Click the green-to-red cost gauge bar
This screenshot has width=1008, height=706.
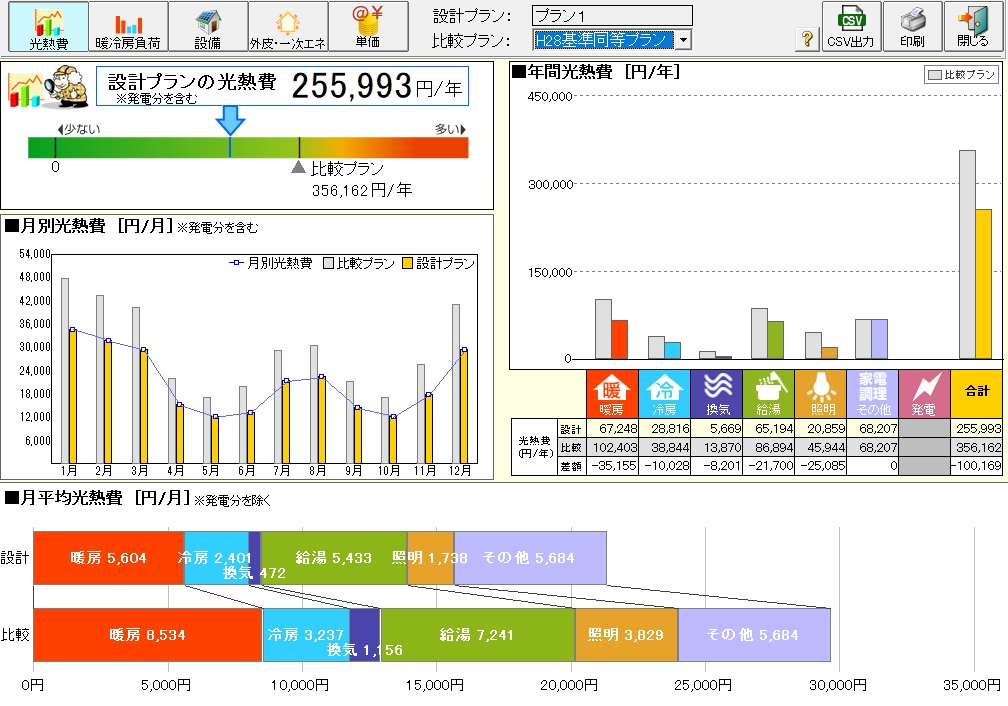pyautogui.click(x=248, y=147)
